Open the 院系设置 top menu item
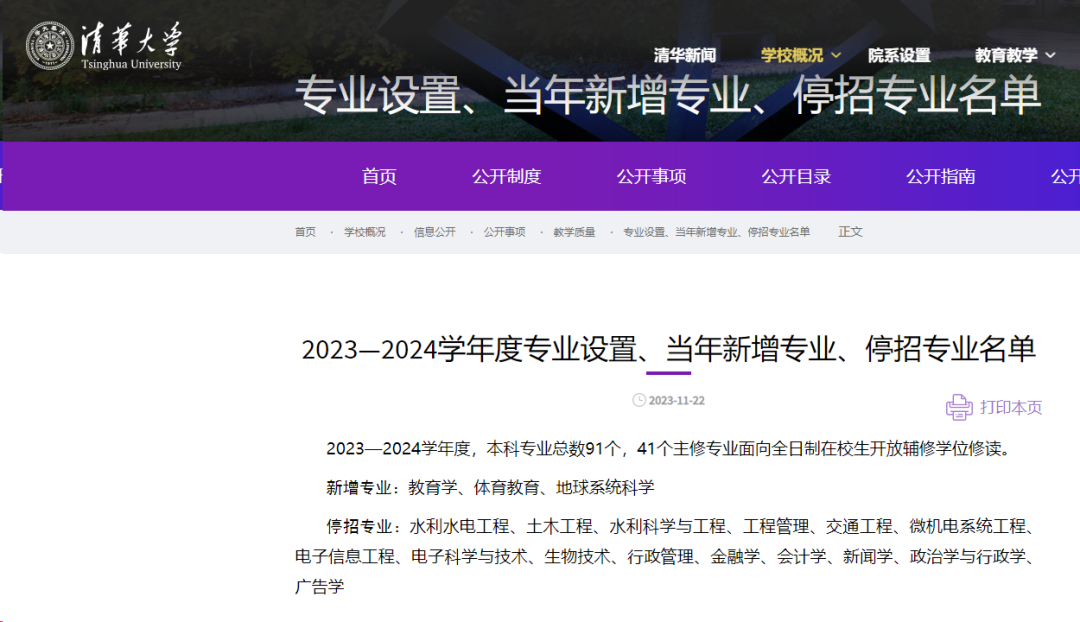 coord(899,55)
